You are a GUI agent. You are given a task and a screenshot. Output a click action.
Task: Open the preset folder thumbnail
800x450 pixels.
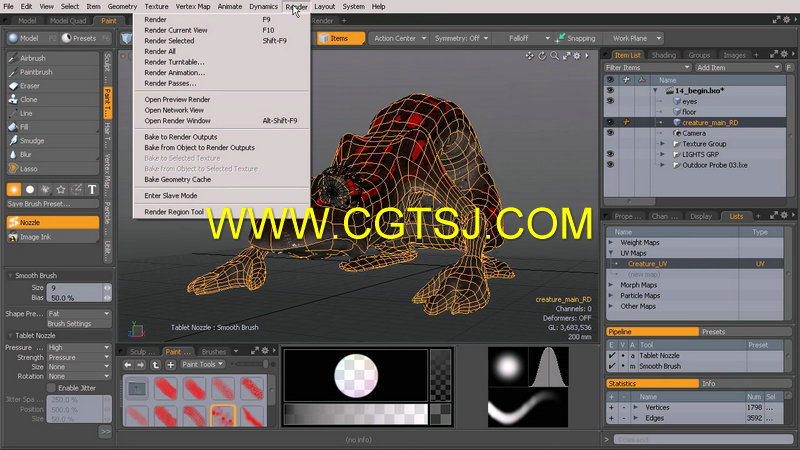137,389
